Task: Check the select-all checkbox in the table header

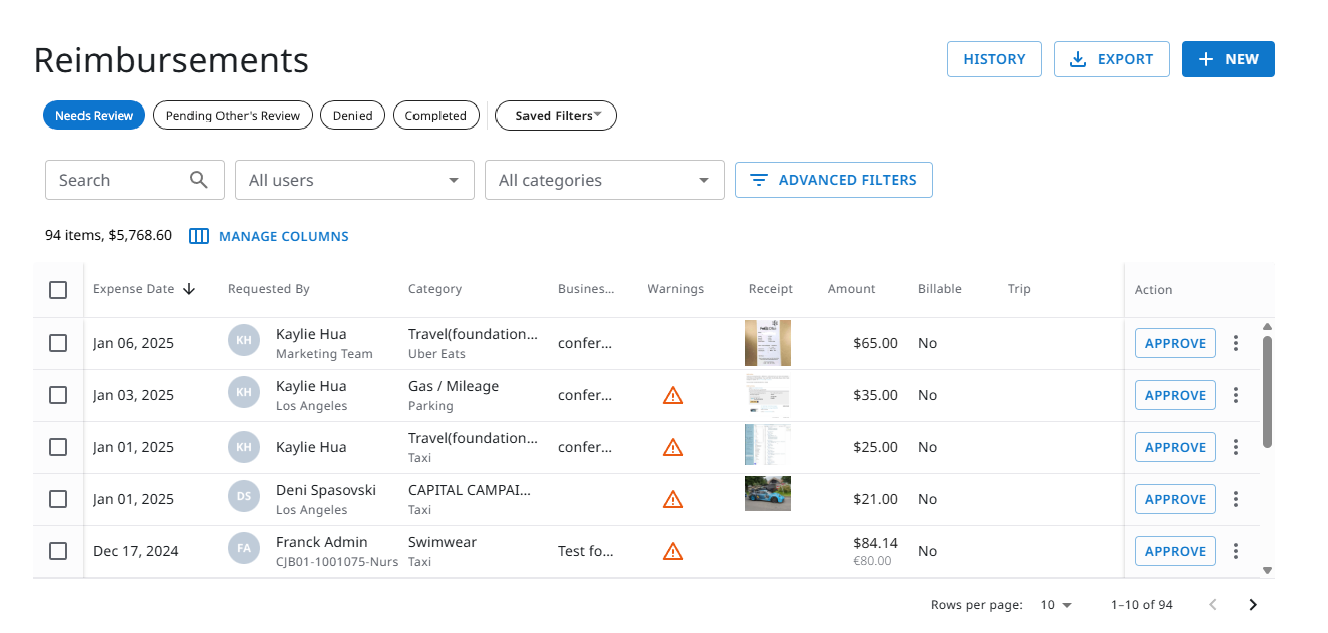Action: 58,290
